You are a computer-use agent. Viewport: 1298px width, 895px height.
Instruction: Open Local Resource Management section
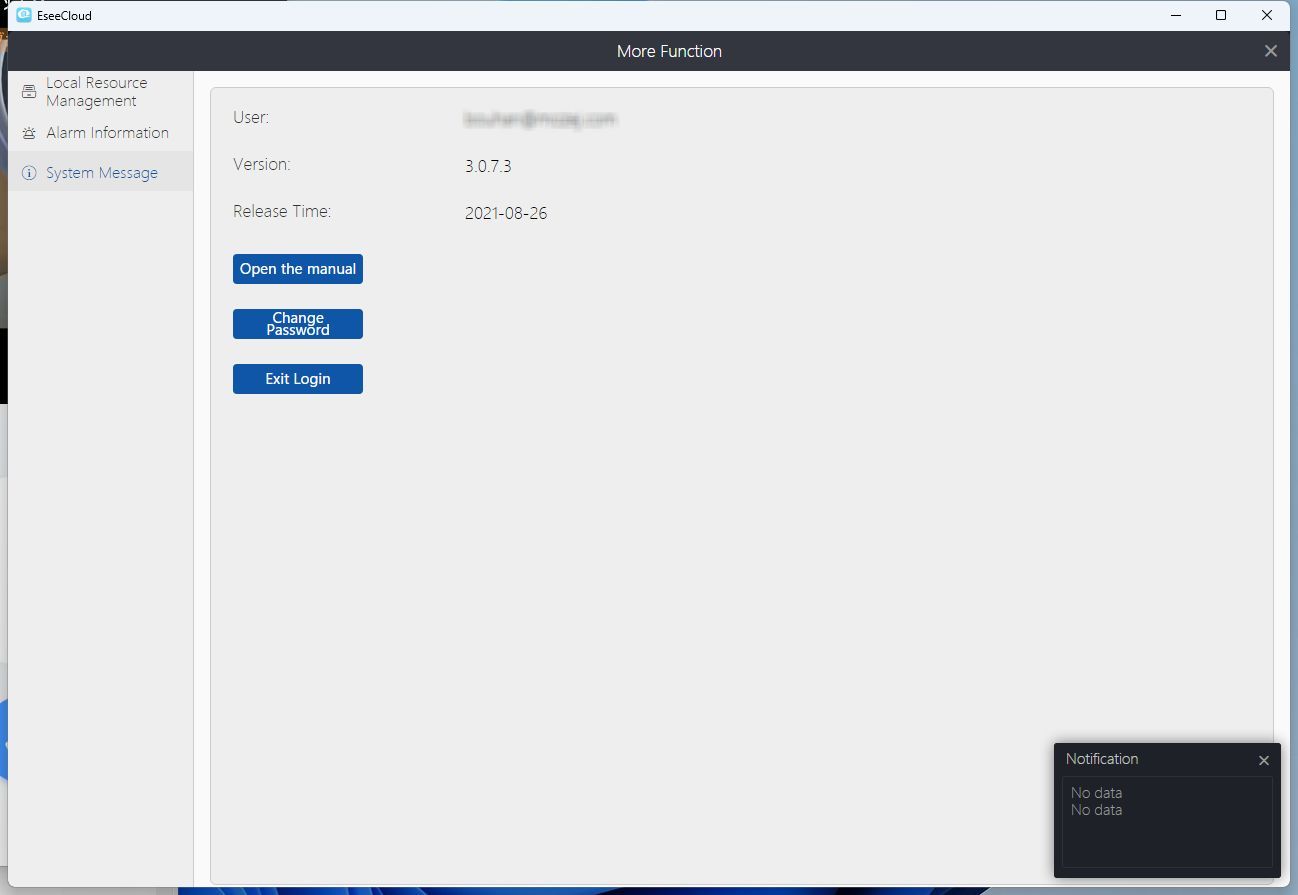click(96, 92)
